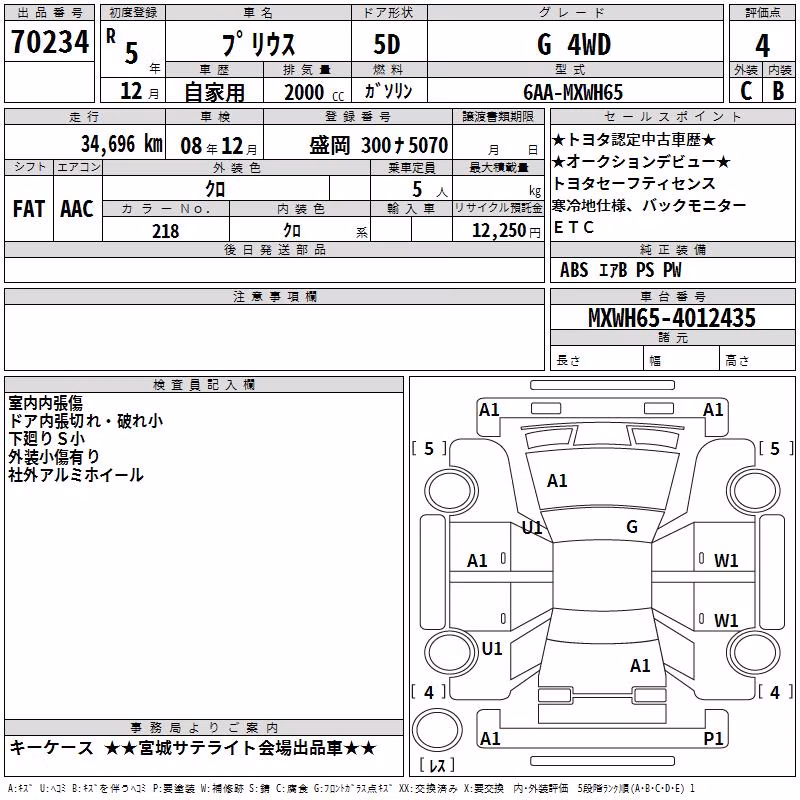Select the 自家用 vehicle history value
800x800 pixels.
pos(214,92)
